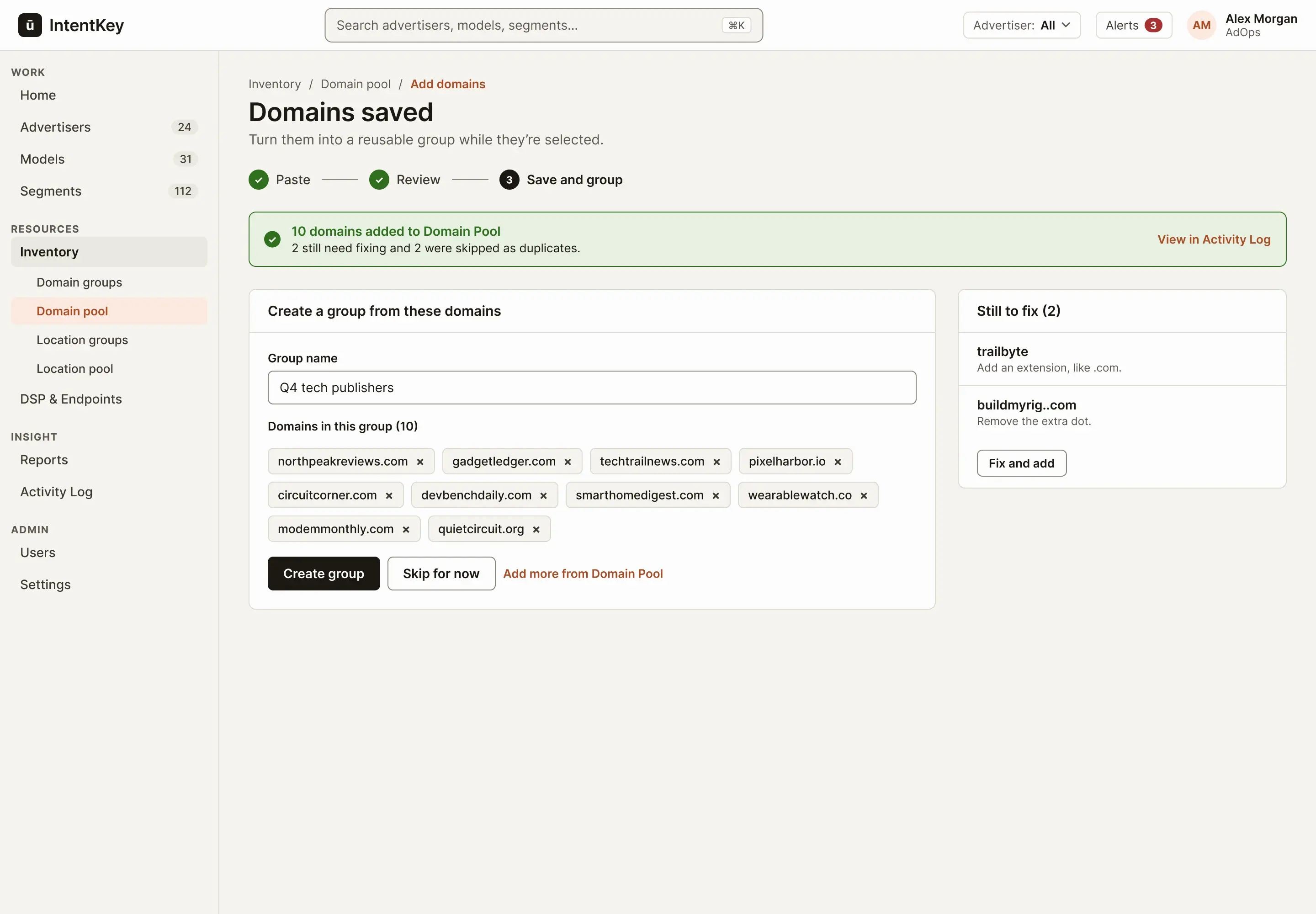Click Add domains breadcrumb
The image size is (1316, 914).
[448, 84]
